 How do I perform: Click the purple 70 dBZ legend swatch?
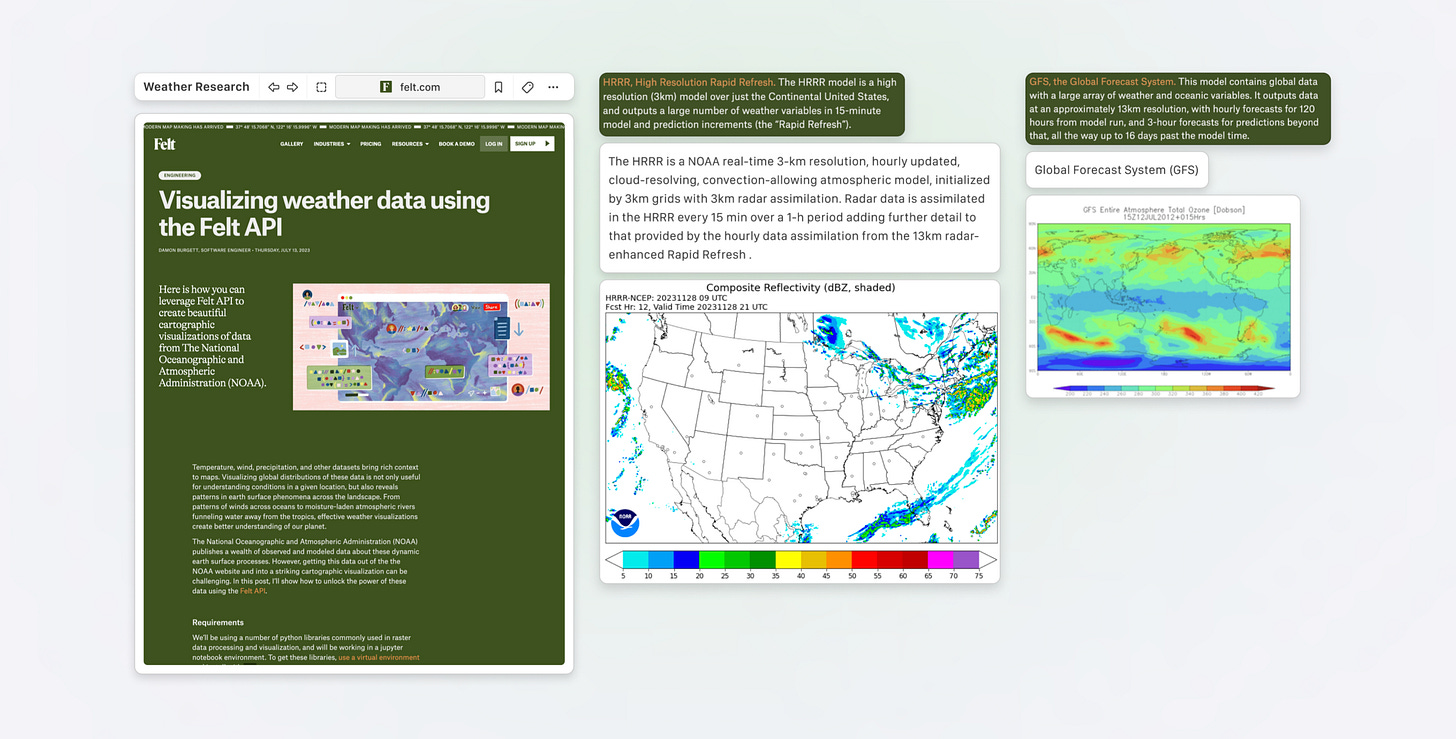(965, 559)
